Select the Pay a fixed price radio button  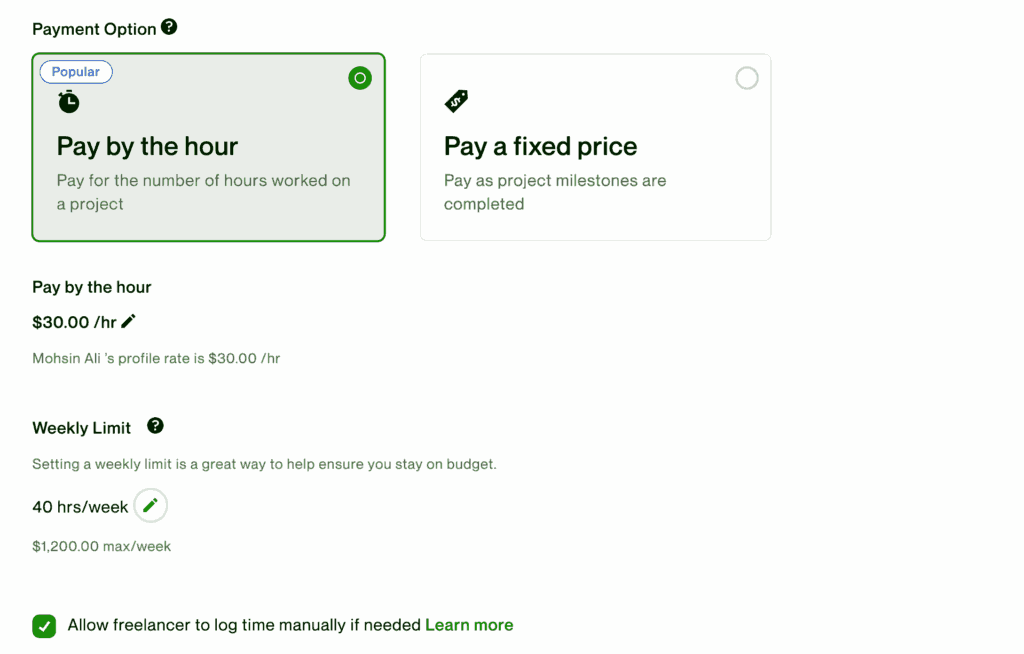coord(747,78)
